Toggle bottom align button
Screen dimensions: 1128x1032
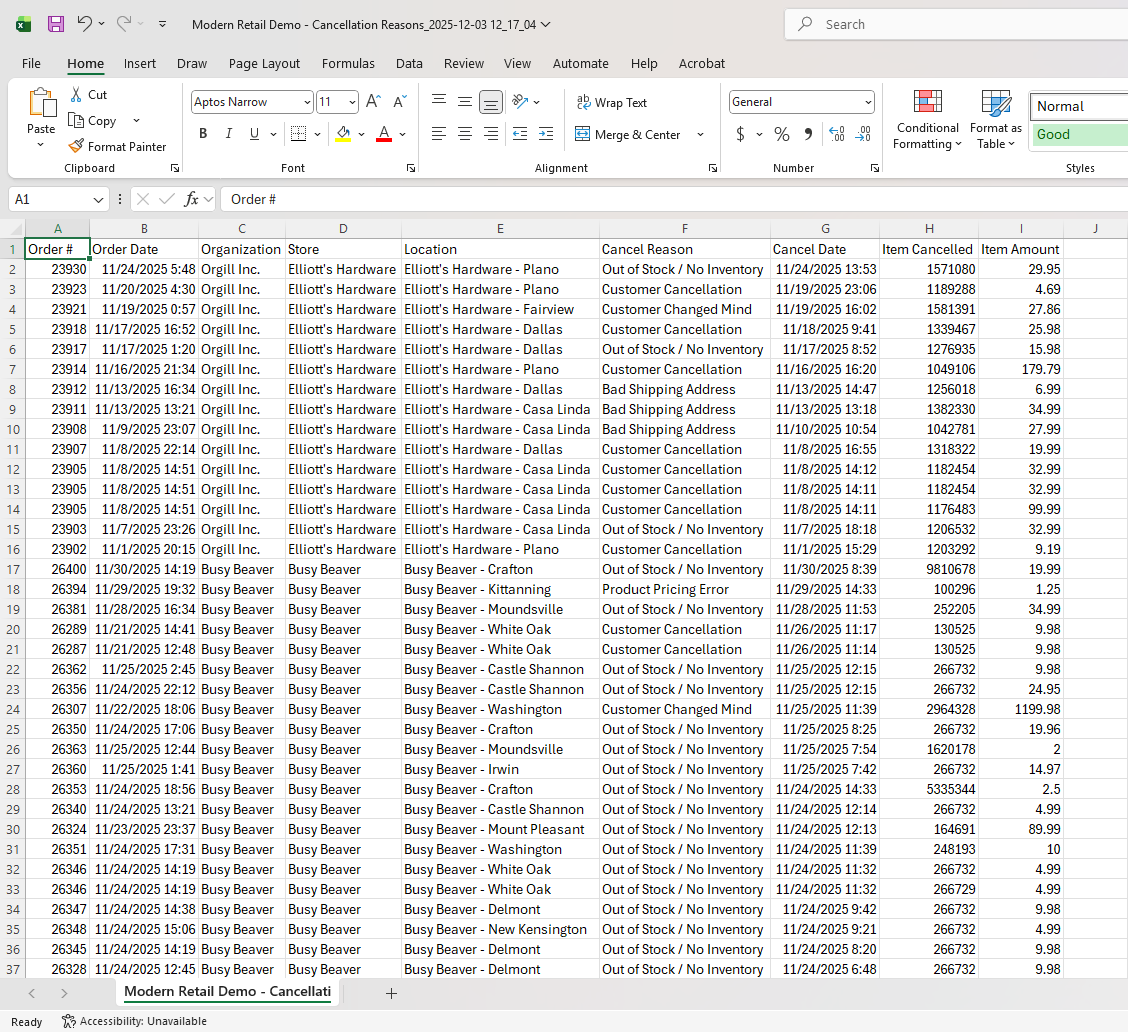pyautogui.click(x=491, y=102)
